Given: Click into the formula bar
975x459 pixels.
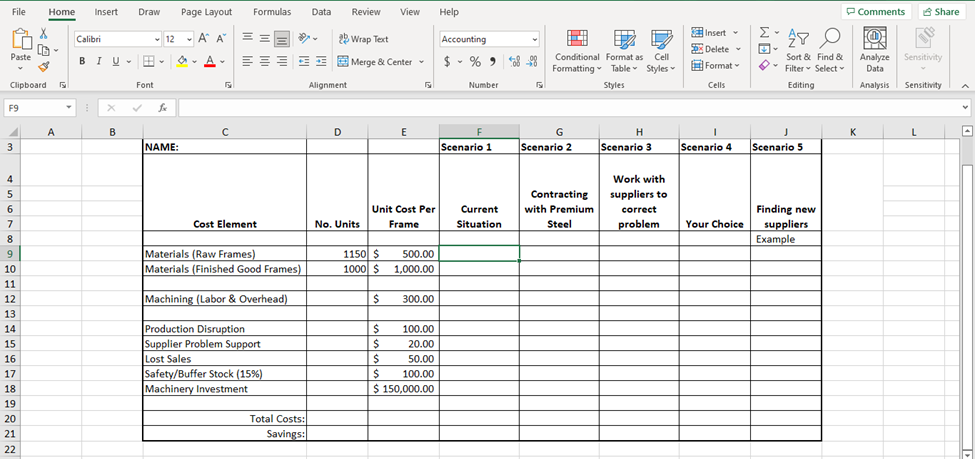Looking at the screenshot, I should tap(569, 108).
